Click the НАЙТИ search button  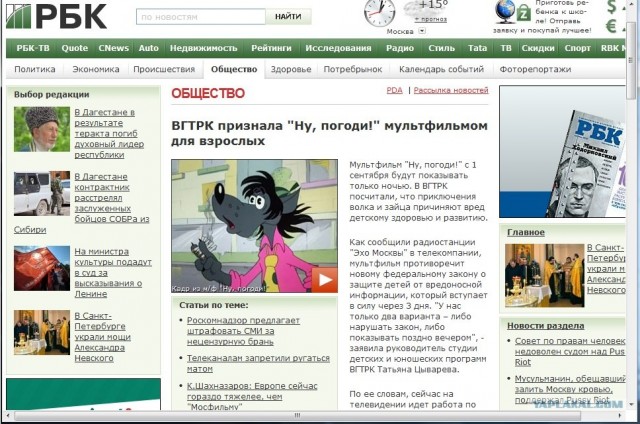pyautogui.click(x=288, y=17)
